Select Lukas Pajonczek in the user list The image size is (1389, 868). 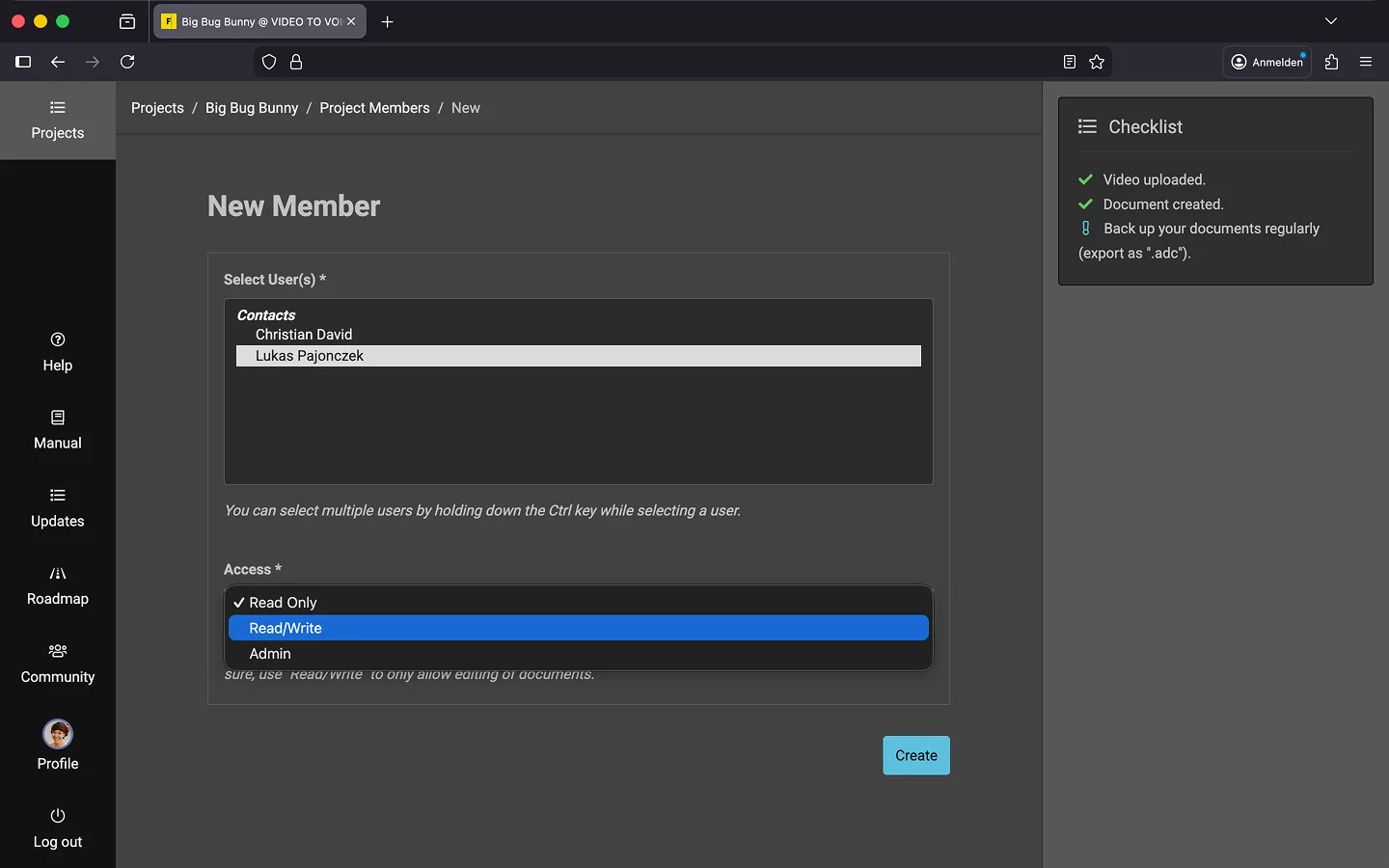[310, 356]
